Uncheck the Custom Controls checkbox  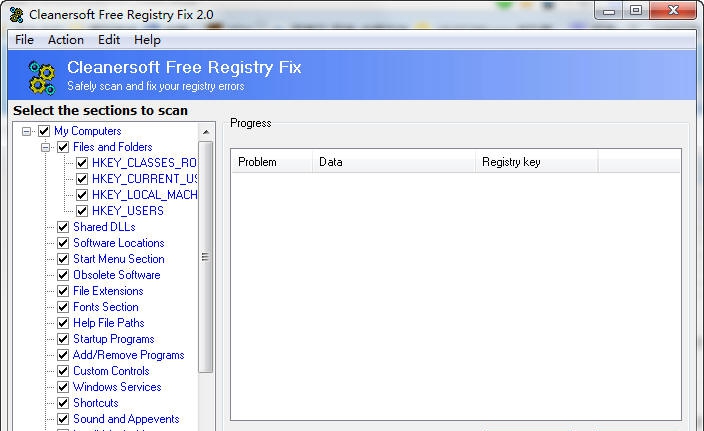[63, 371]
